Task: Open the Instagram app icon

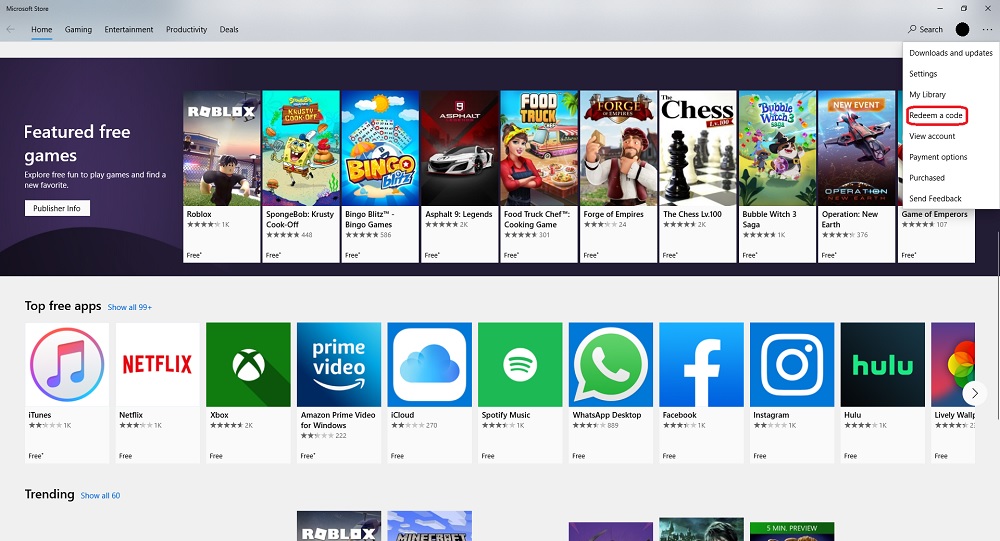Action: pyautogui.click(x=791, y=364)
